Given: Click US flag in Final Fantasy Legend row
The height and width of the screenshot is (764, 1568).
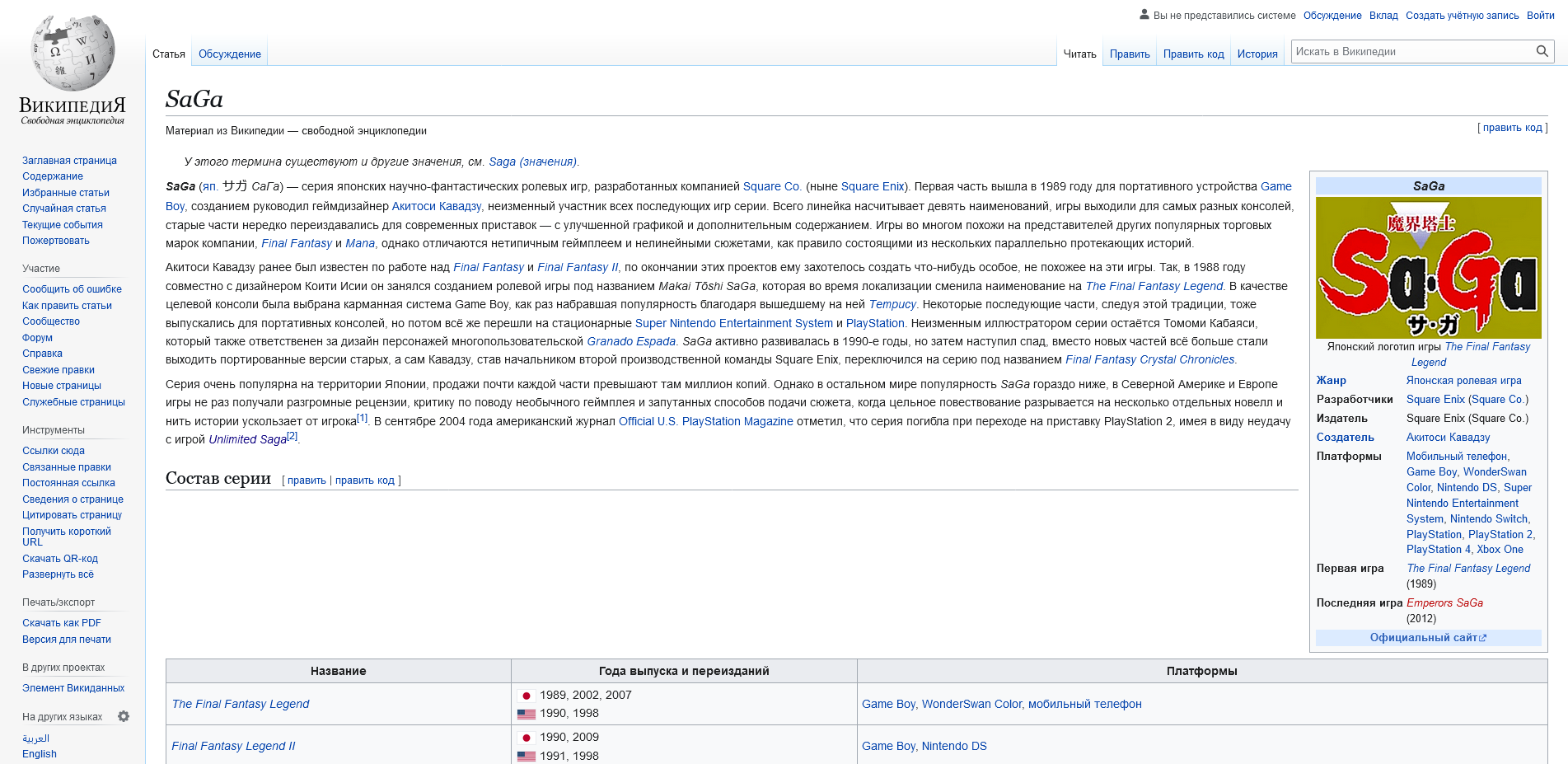Looking at the screenshot, I should click(x=526, y=714).
